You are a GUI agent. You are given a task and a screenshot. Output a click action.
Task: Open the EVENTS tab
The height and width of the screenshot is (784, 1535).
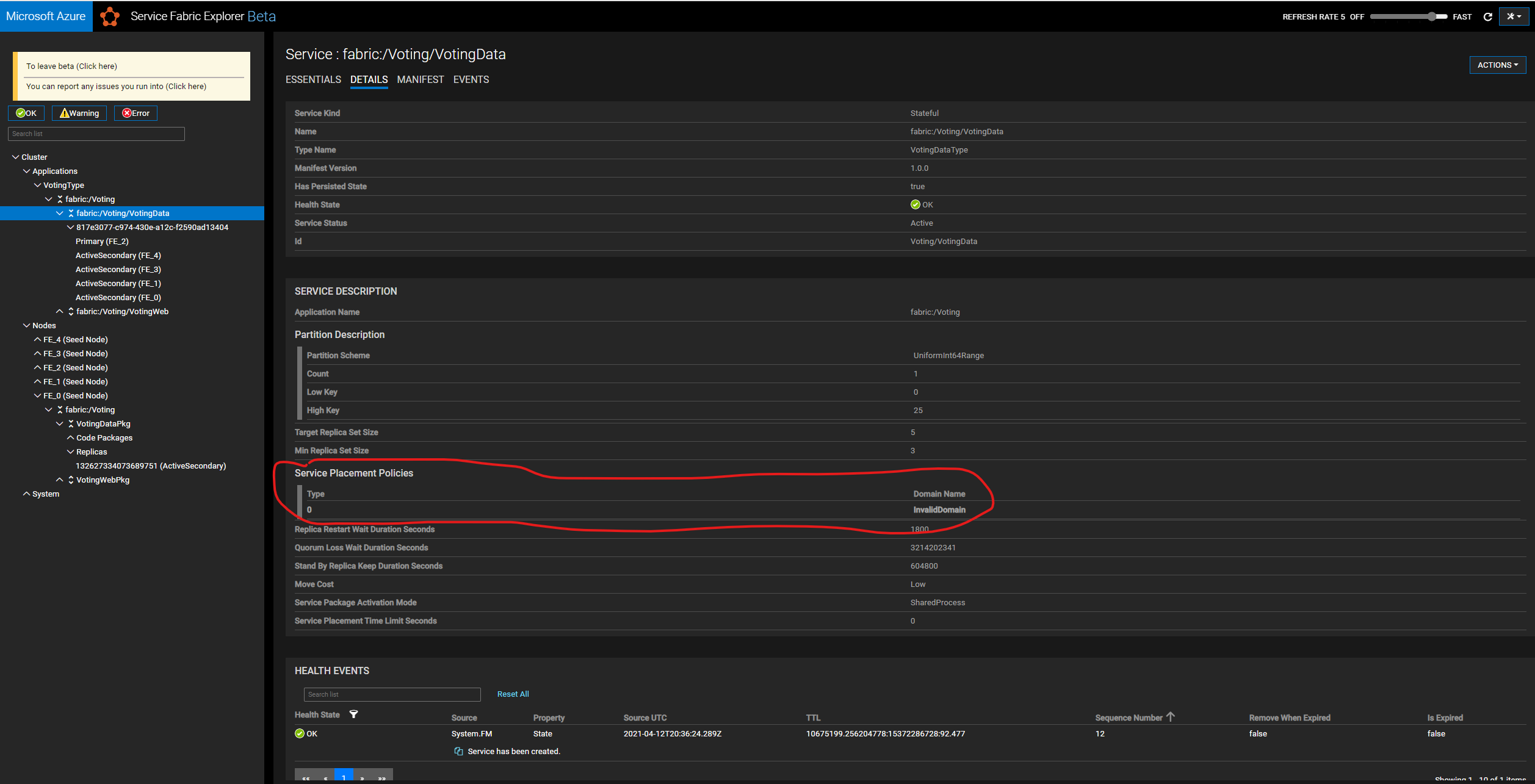[x=471, y=79]
